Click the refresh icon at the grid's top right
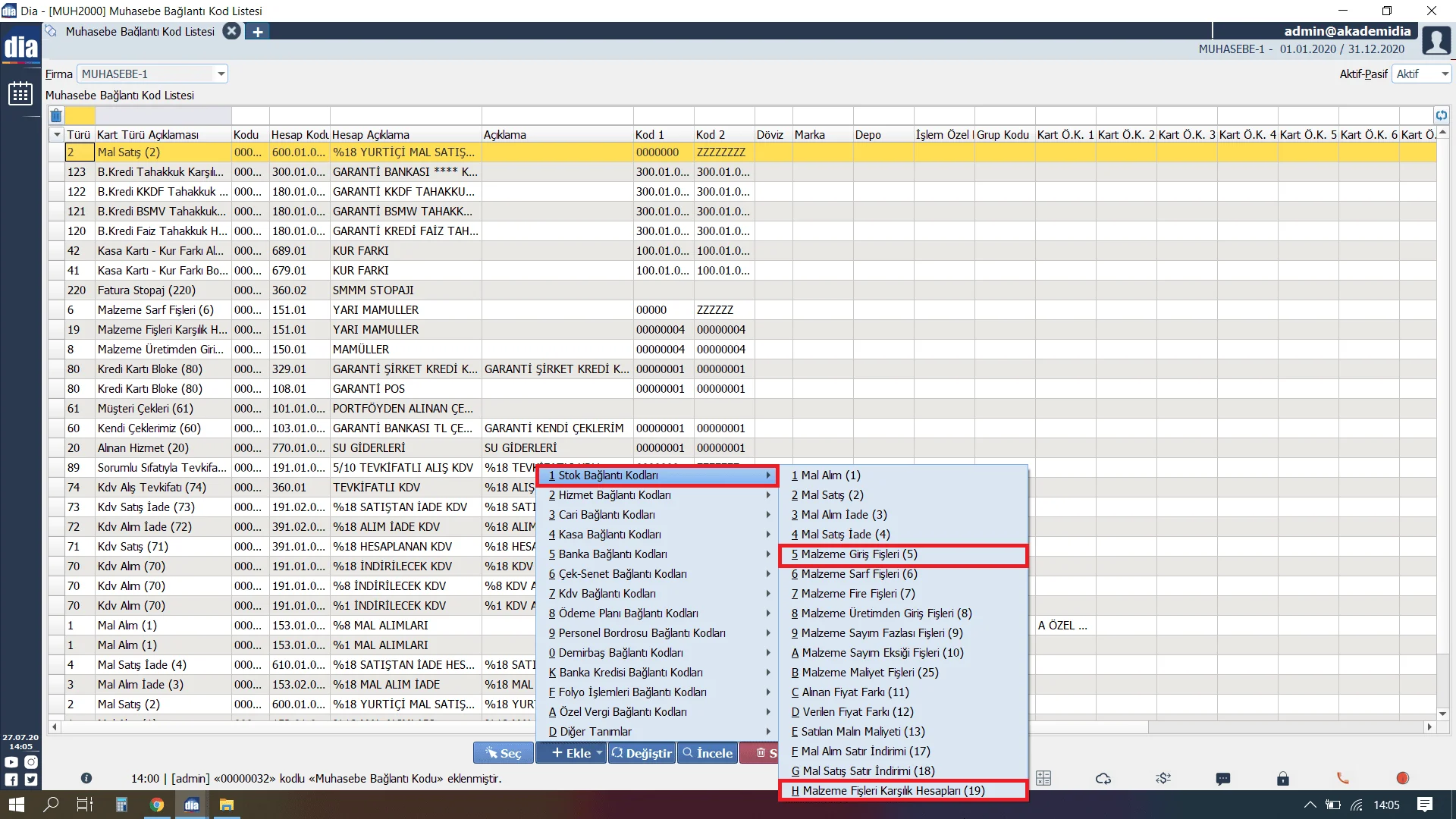 click(x=1441, y=115)
